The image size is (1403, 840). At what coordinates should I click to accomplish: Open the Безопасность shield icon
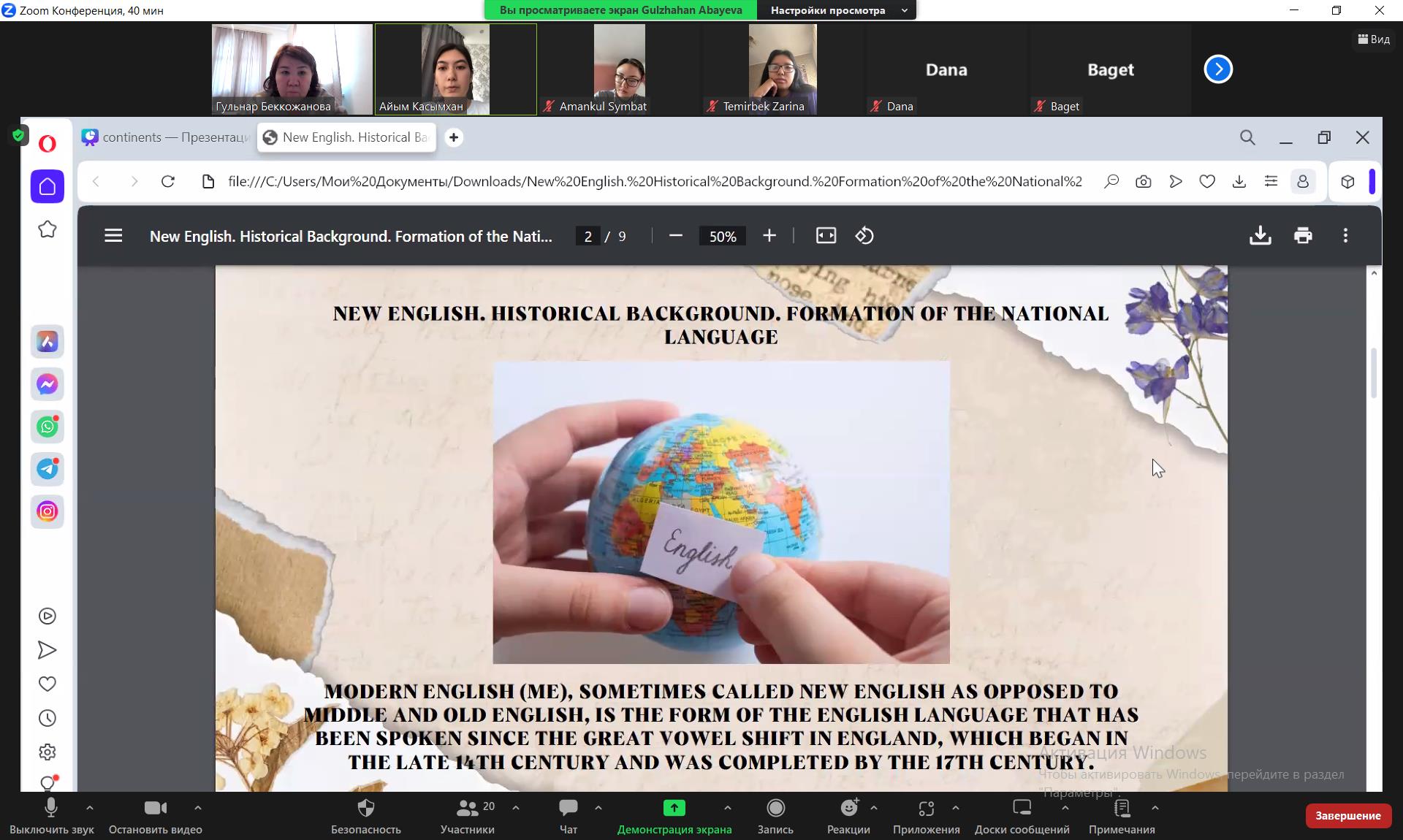point(365,808)
